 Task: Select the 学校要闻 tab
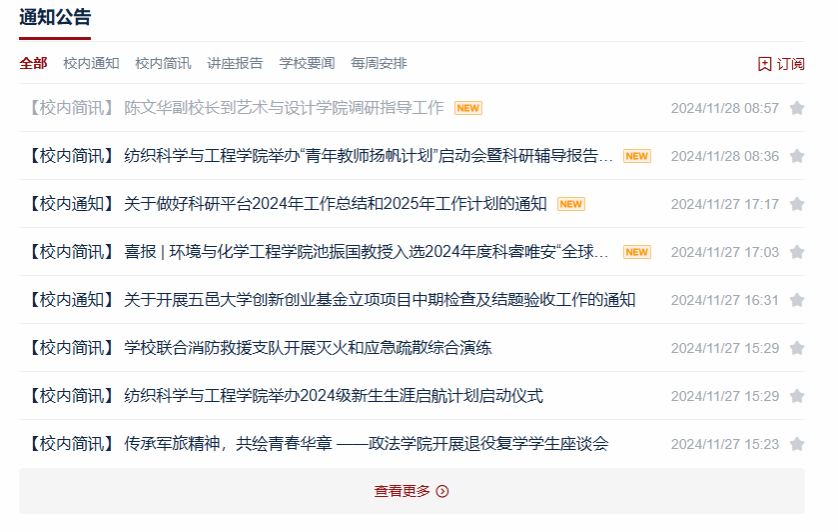click(307, 64)
